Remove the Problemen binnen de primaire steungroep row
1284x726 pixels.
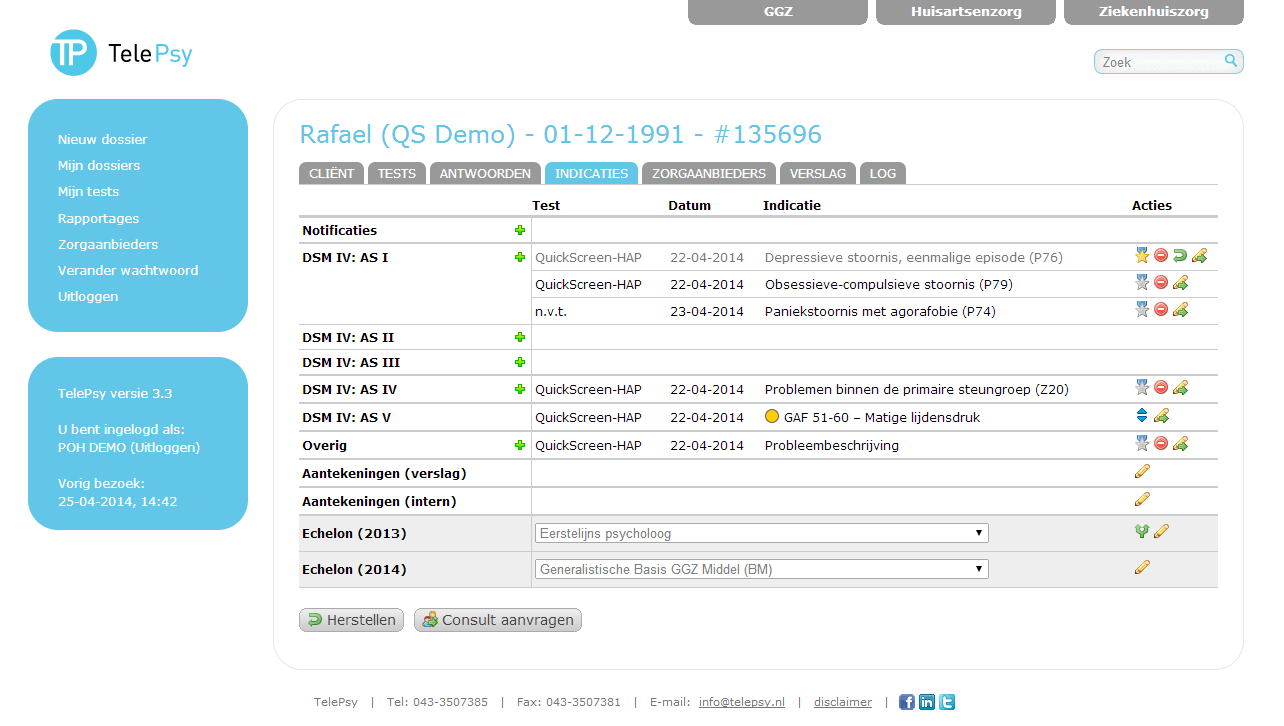(x=1161, y=388)
